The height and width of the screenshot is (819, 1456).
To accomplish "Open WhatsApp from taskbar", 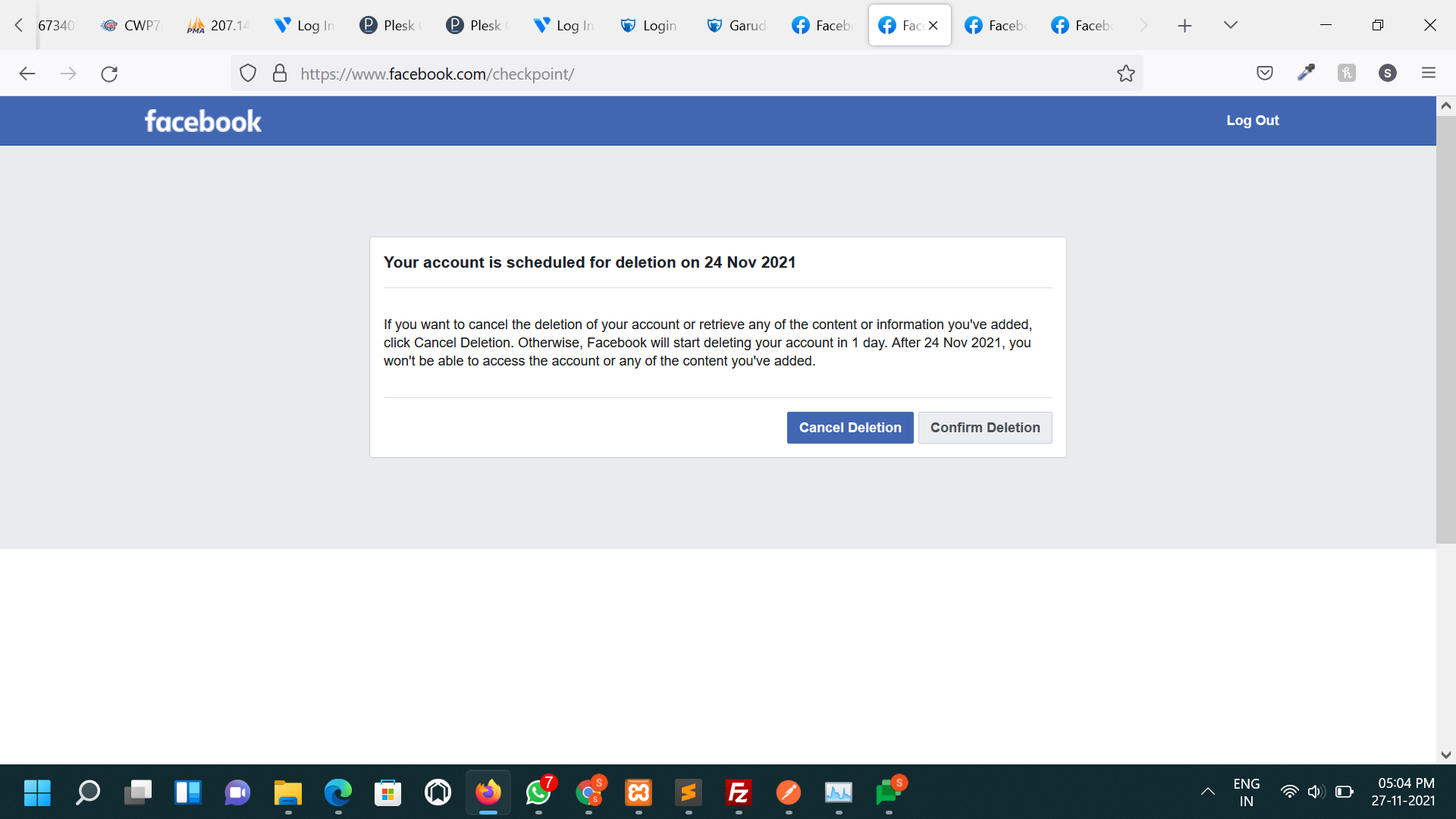I will tap(538, 793).
